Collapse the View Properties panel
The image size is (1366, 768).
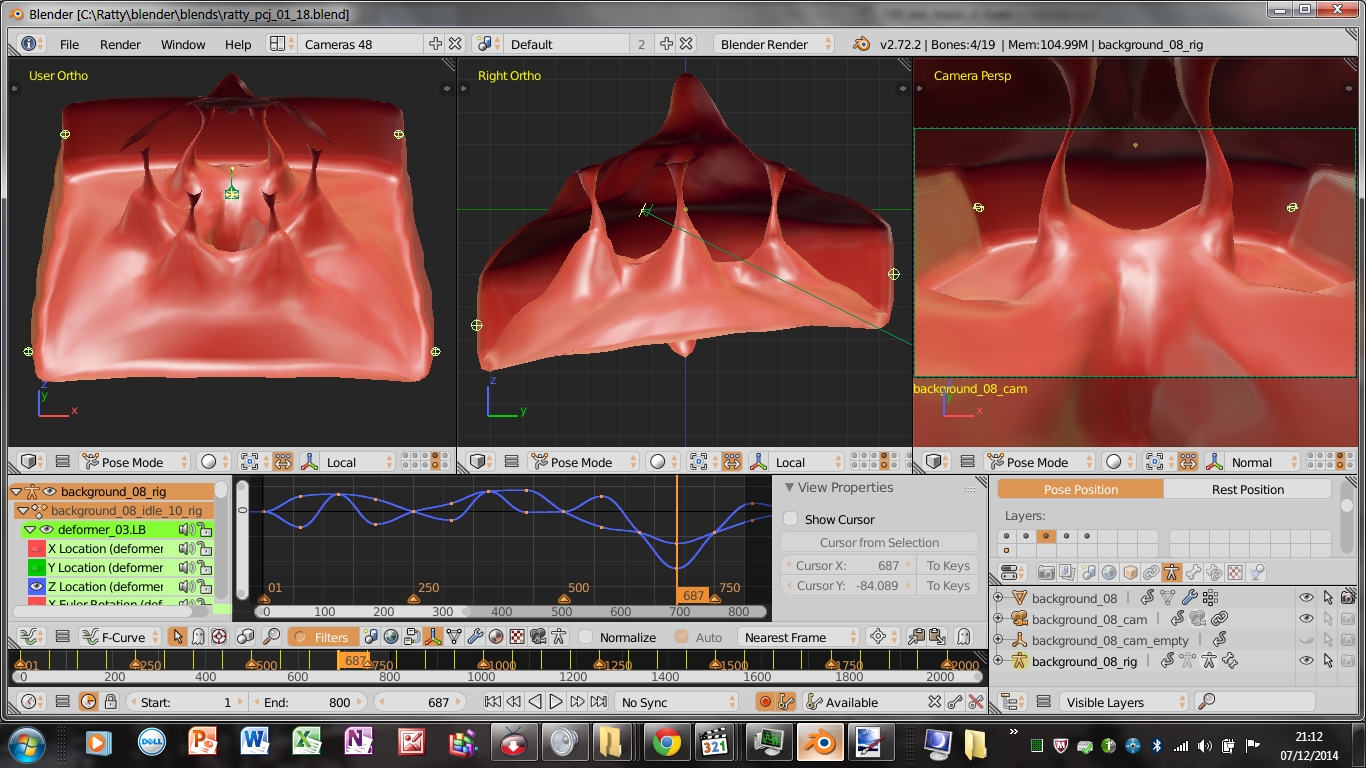(789, 487)
